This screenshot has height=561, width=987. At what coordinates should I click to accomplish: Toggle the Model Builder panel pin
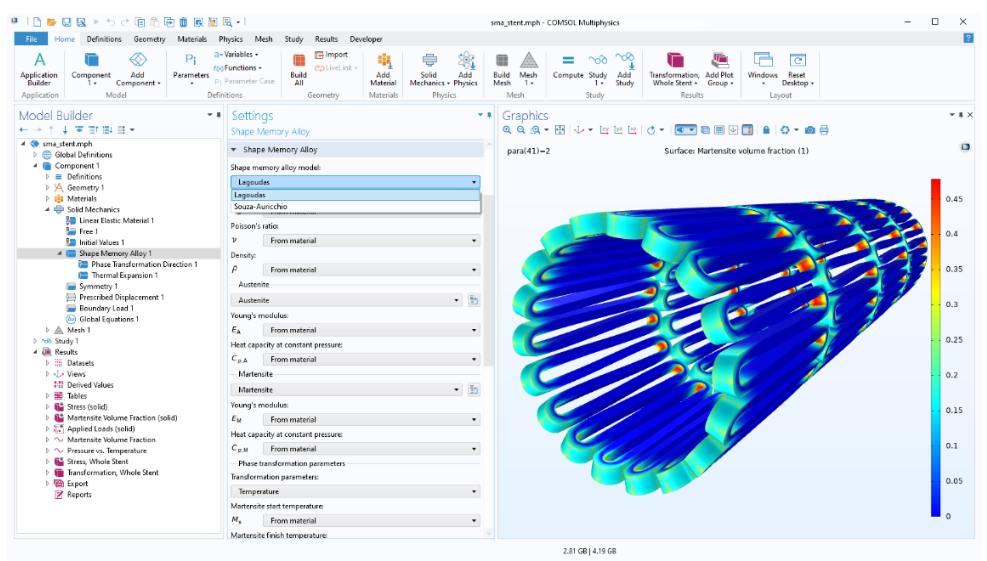tap(218, 115)
